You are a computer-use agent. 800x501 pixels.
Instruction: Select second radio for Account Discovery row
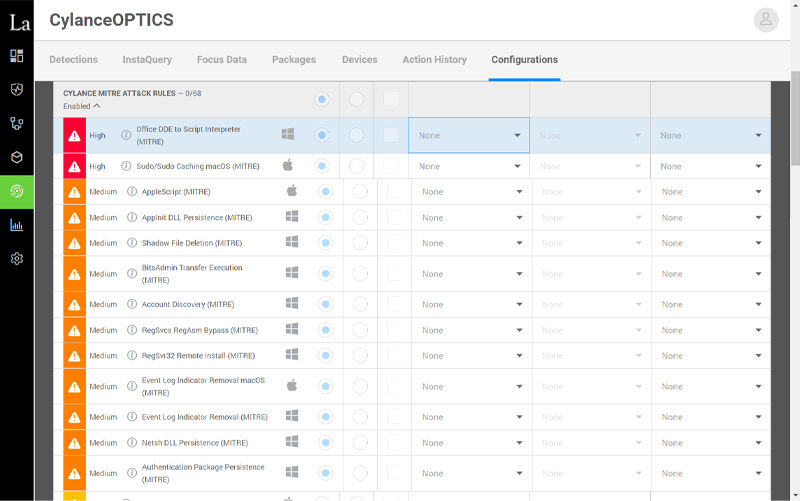(x=360, y=305)
